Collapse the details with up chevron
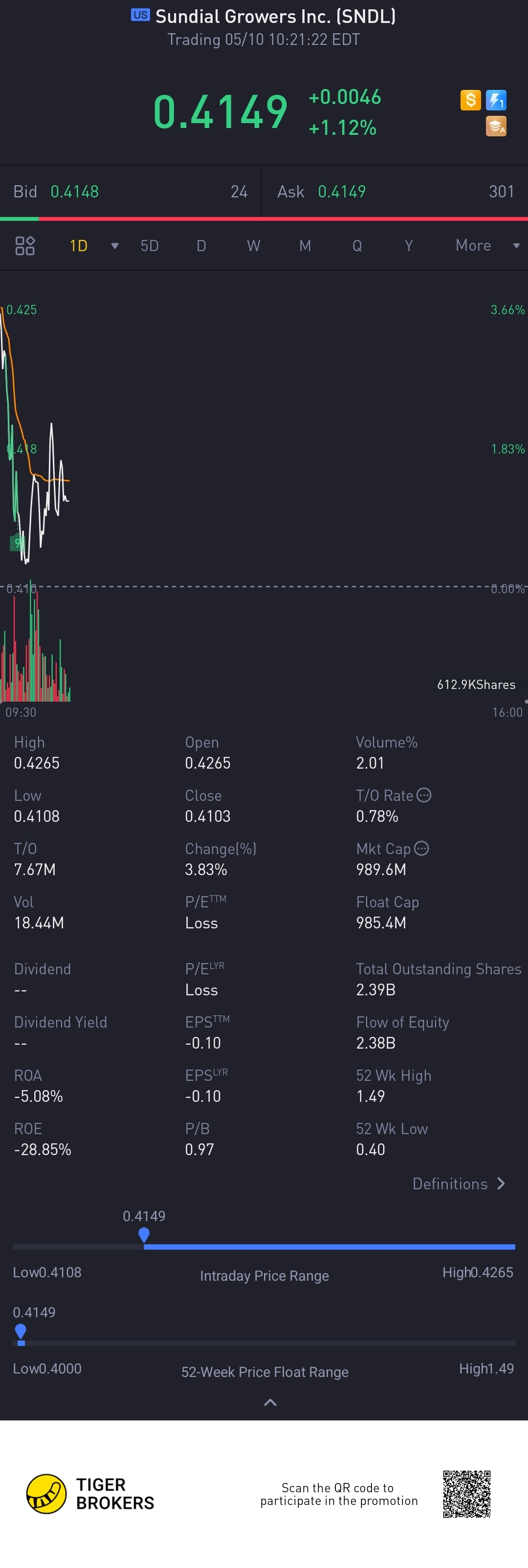The height and width of the screenshot is (1568, 528). point(270,1402)
